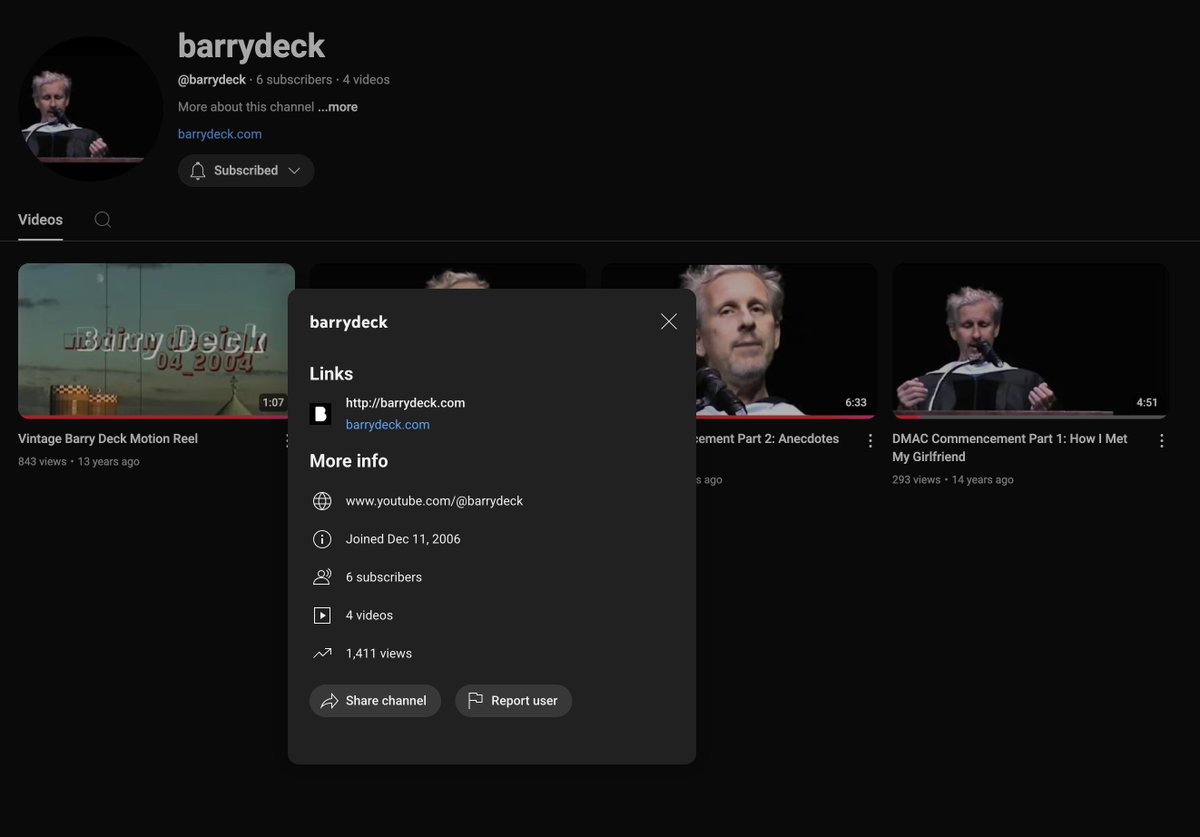This screenshot has height=837, width=1200.
Task: Open options menu for DMAC Commencement Part 1
Action: [1161, 441]
